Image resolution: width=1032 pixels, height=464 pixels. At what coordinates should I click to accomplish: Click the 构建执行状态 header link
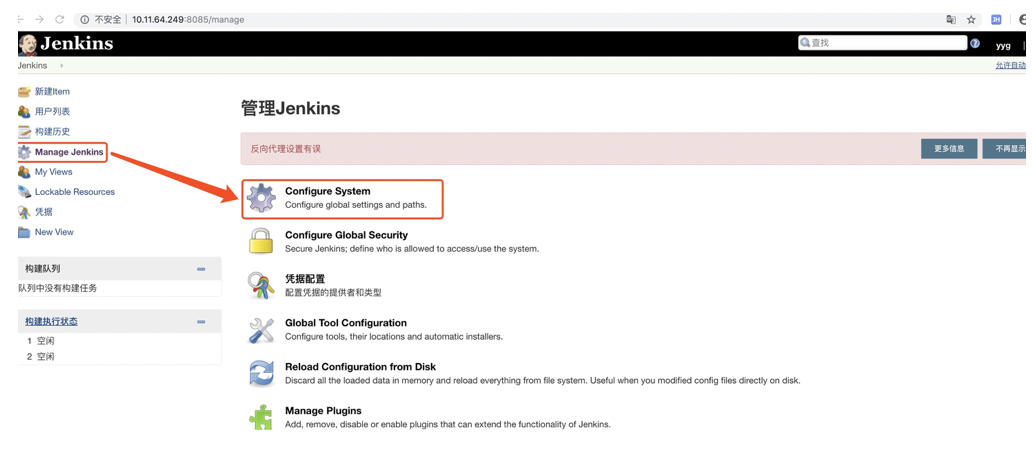[x=51, y=321]
